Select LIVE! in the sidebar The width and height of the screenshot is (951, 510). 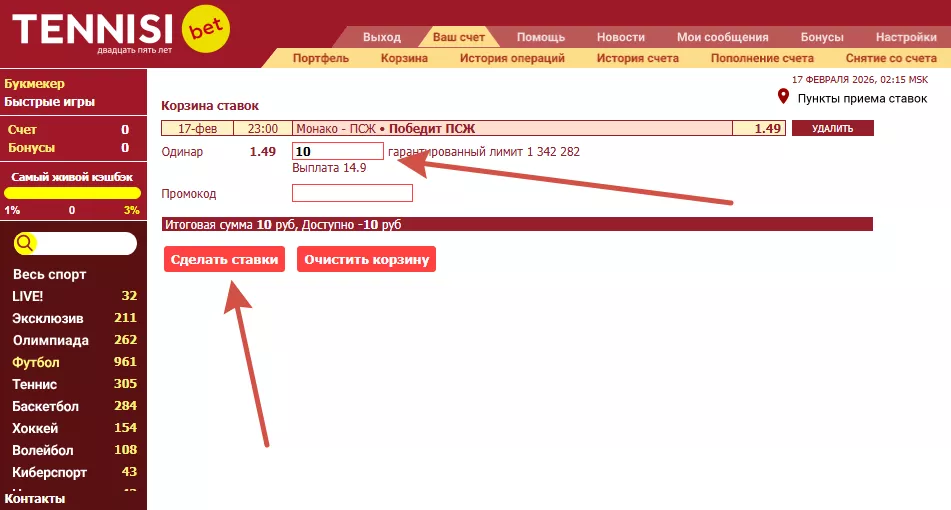click(x=28, y=296)
